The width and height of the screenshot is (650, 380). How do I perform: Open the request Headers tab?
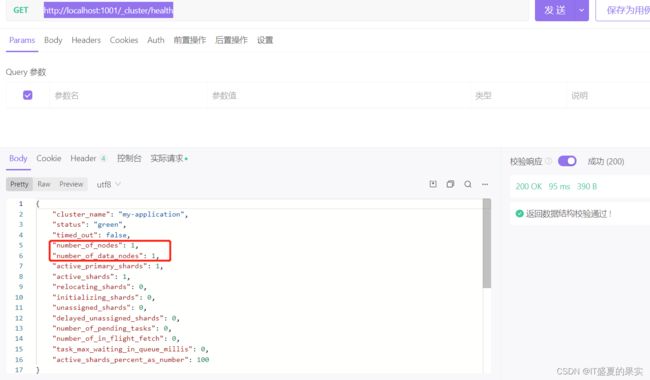pyautogui.click(x=86, y=40)
